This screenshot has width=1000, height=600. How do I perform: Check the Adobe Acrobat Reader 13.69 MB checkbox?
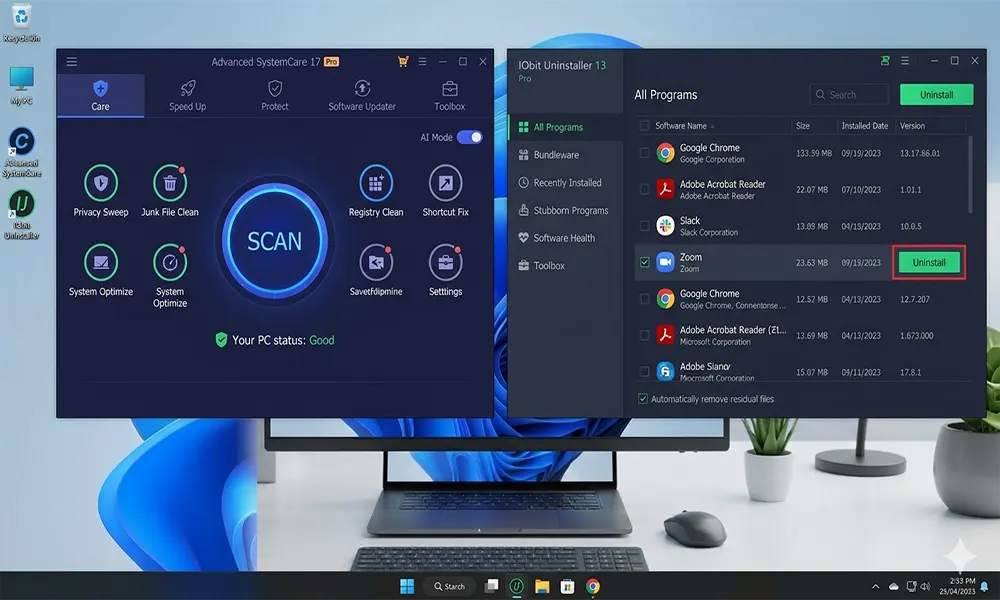click(644, 335)
